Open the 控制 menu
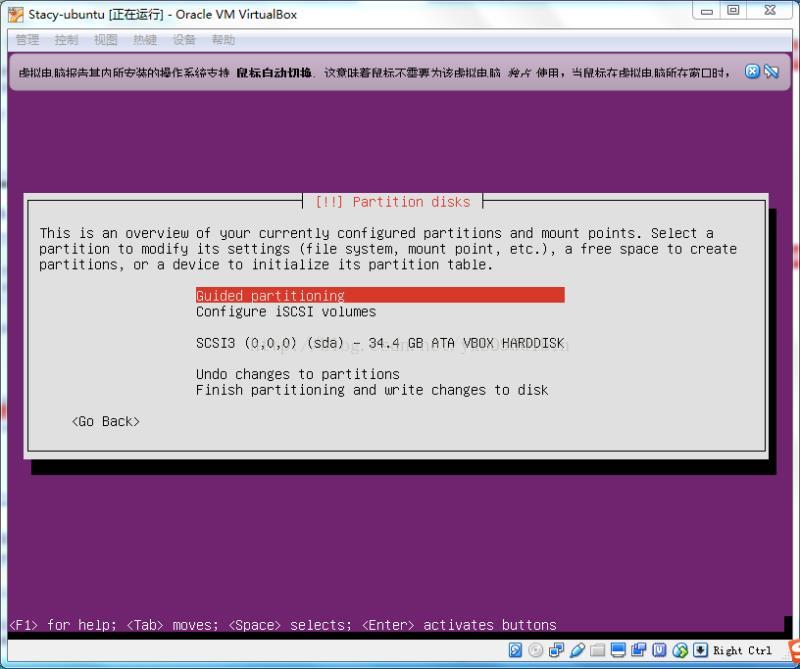Viewport: 800px width, 669px height. (x=66, y=40)
